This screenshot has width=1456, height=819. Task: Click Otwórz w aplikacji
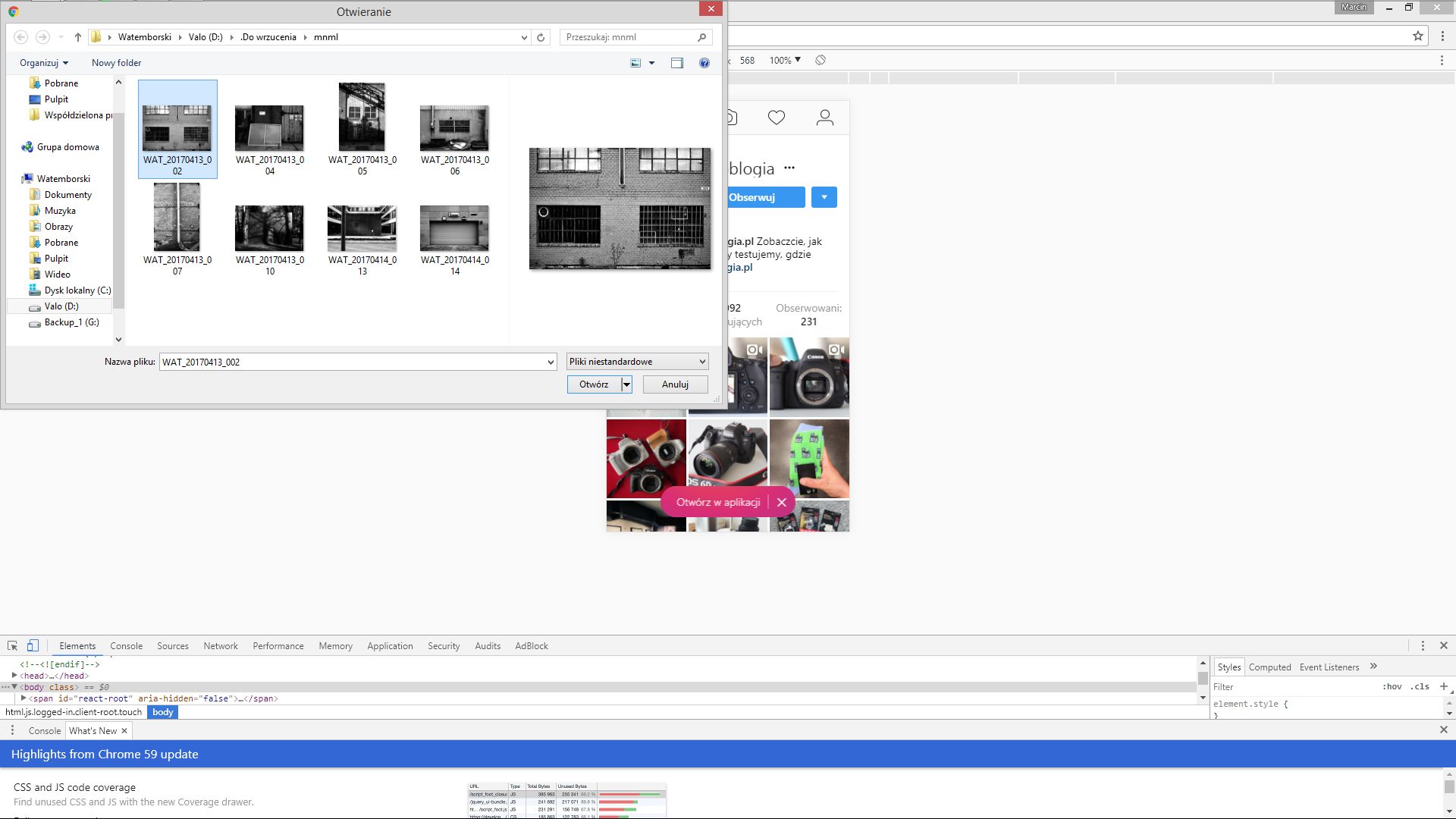pyautogui.click(x=718, y=502)
